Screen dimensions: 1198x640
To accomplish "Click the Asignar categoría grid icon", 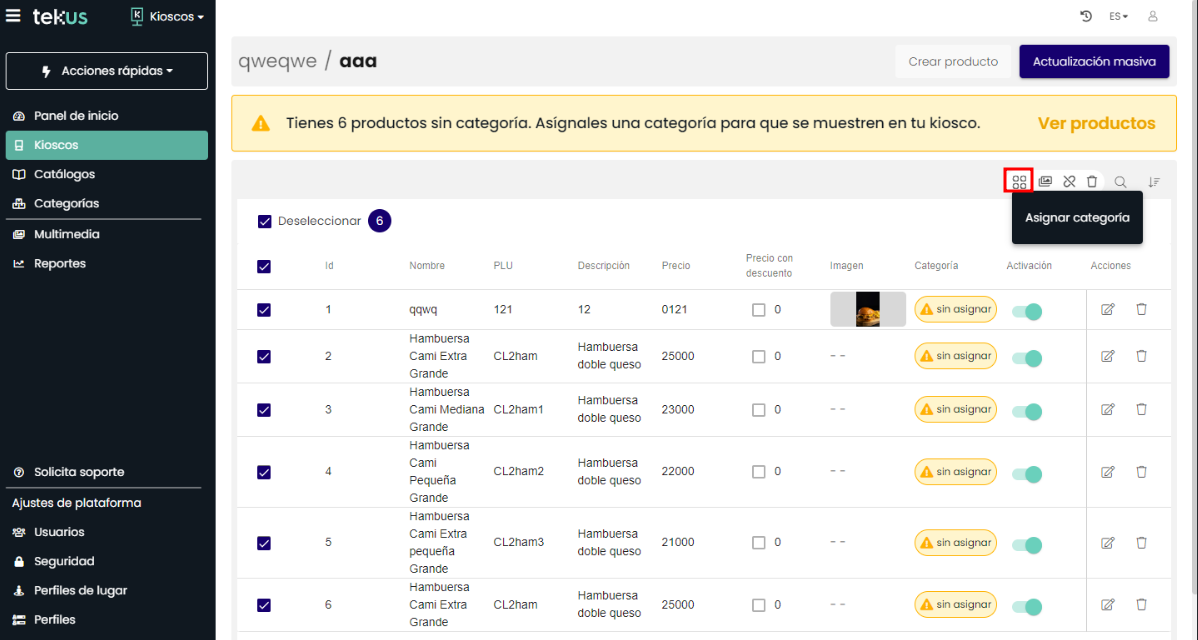I will tap(1018, 182).
